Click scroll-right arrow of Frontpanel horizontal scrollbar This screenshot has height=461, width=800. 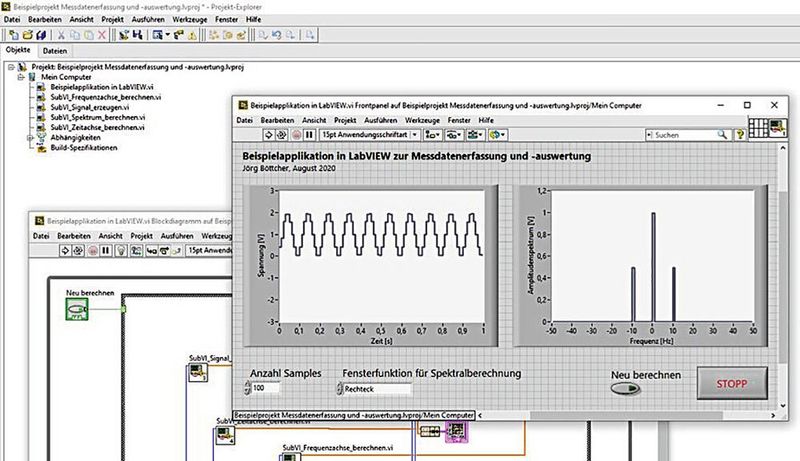(773, 416)
